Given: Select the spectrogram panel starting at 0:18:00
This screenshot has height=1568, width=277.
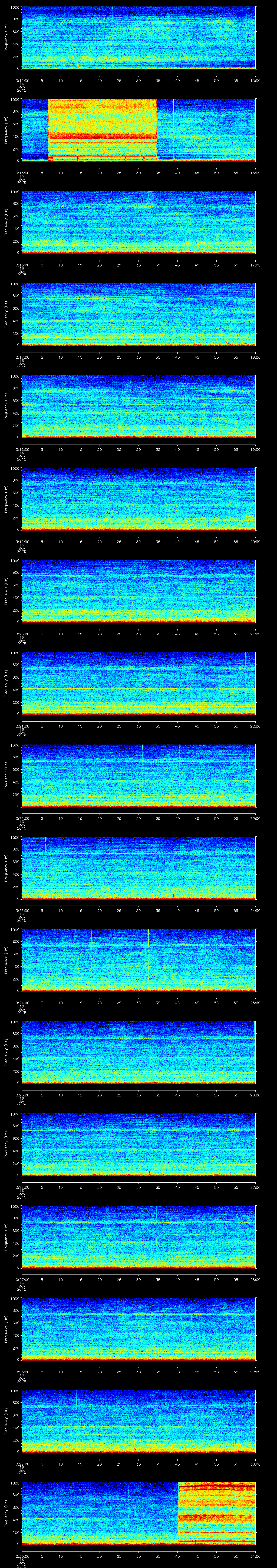Looking at the screenshot, I should tap(139, 407).
